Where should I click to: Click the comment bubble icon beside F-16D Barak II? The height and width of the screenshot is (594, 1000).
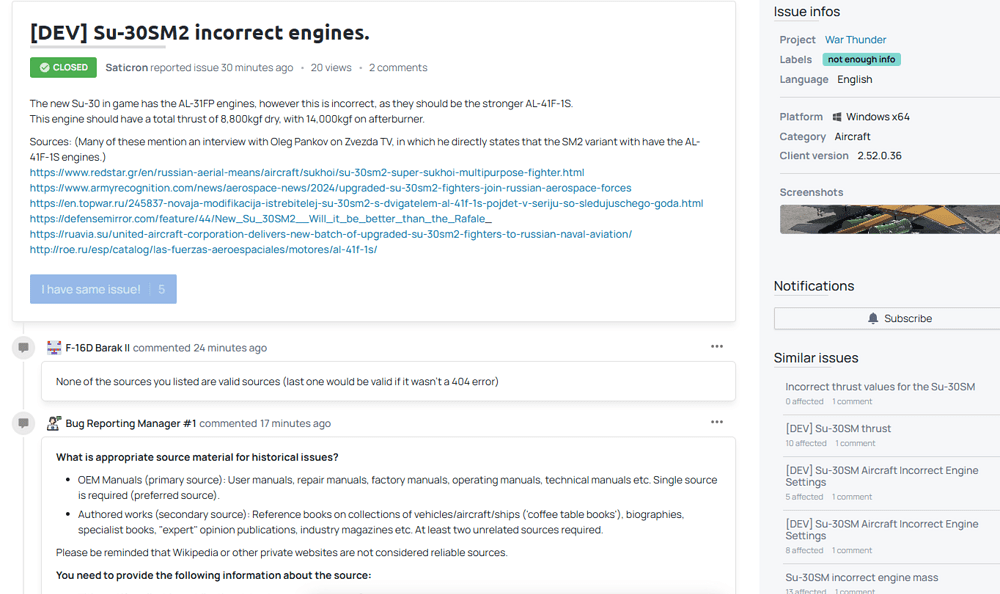click(x=23, y=348)
